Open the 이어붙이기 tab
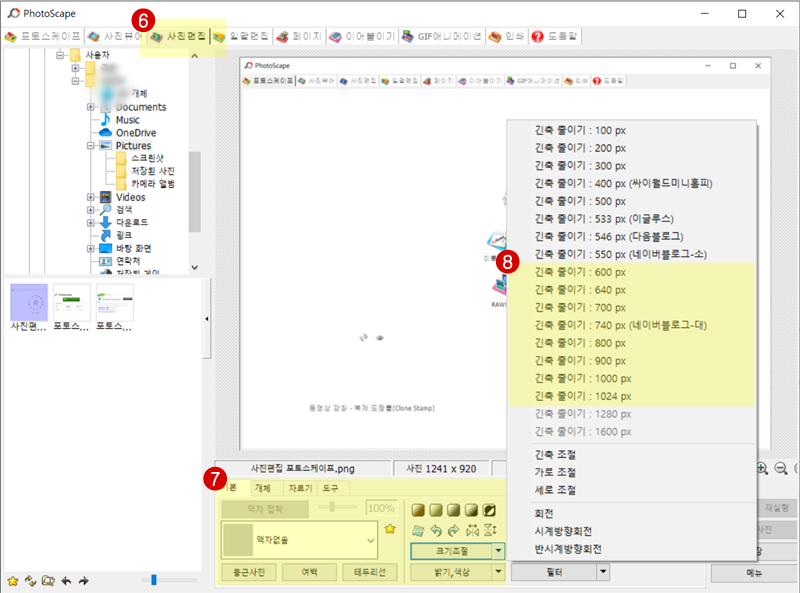Screen dimensions: 800x593 [x=362, y=36]
